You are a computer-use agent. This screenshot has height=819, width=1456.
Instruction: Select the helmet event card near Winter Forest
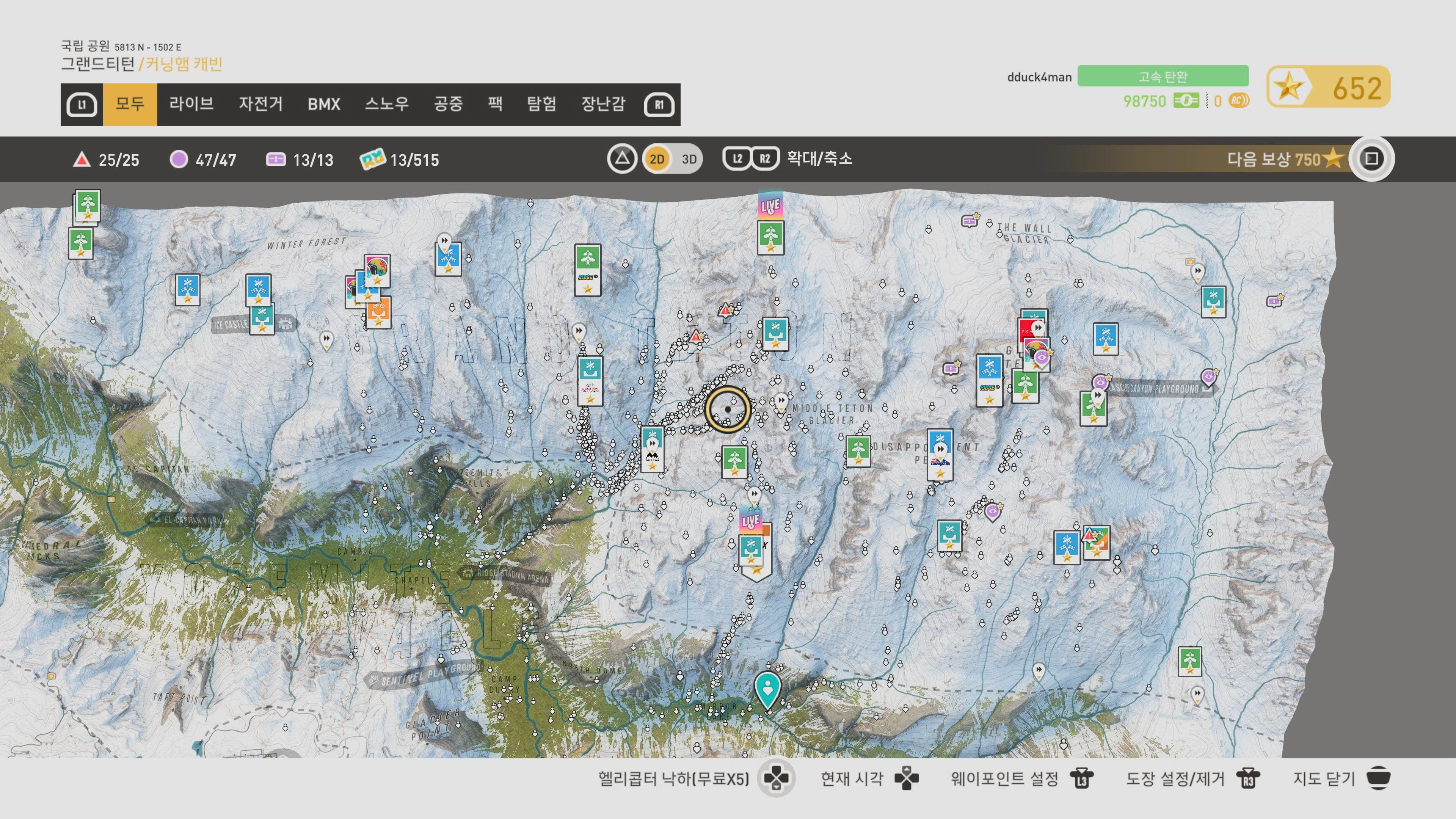coord(377,271)
